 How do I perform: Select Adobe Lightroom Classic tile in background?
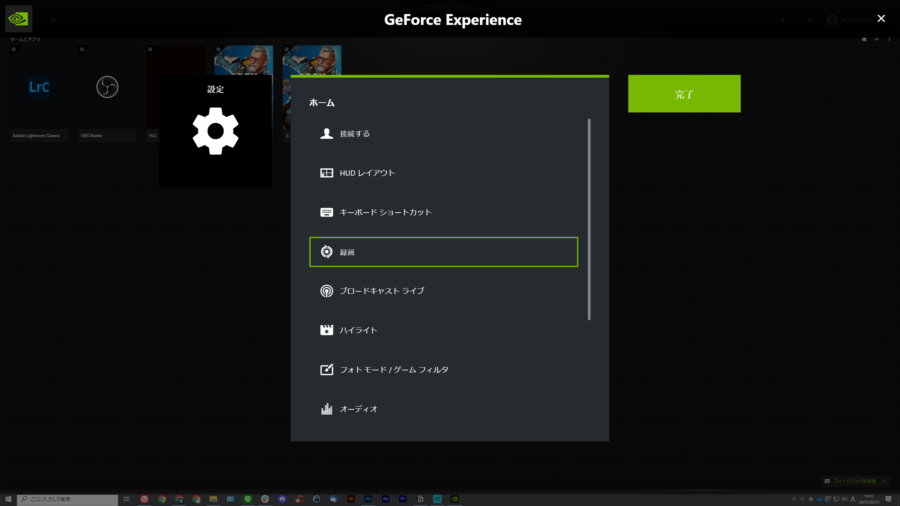[x=38, y=94]
